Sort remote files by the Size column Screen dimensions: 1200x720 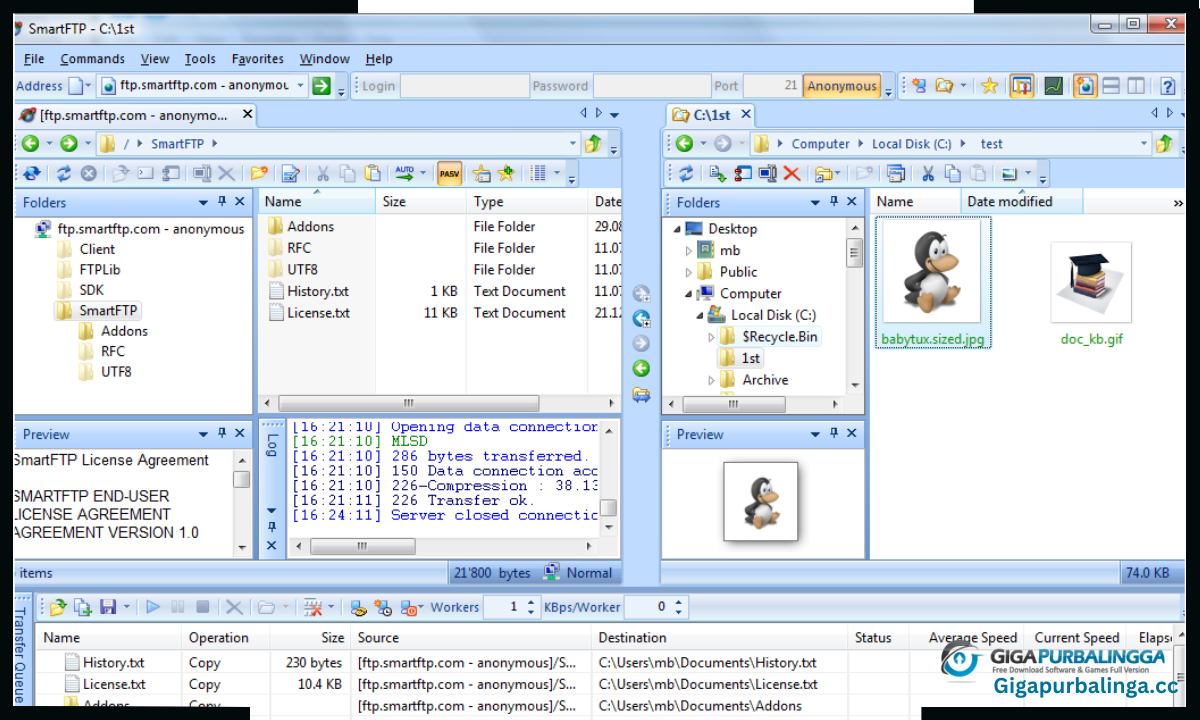click(x=421, y=202)
